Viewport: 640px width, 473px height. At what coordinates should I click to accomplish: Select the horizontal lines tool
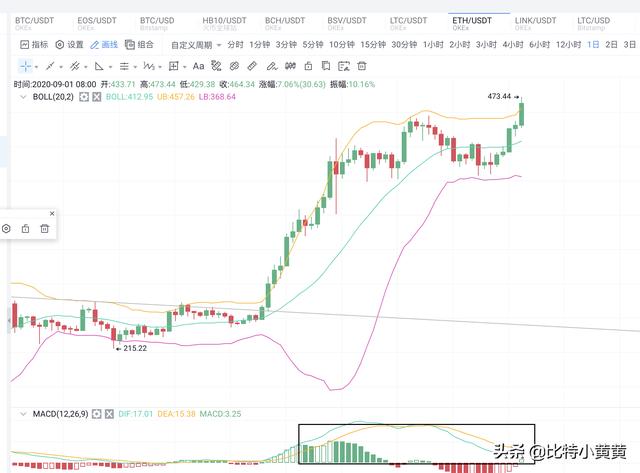coord(124,66)
